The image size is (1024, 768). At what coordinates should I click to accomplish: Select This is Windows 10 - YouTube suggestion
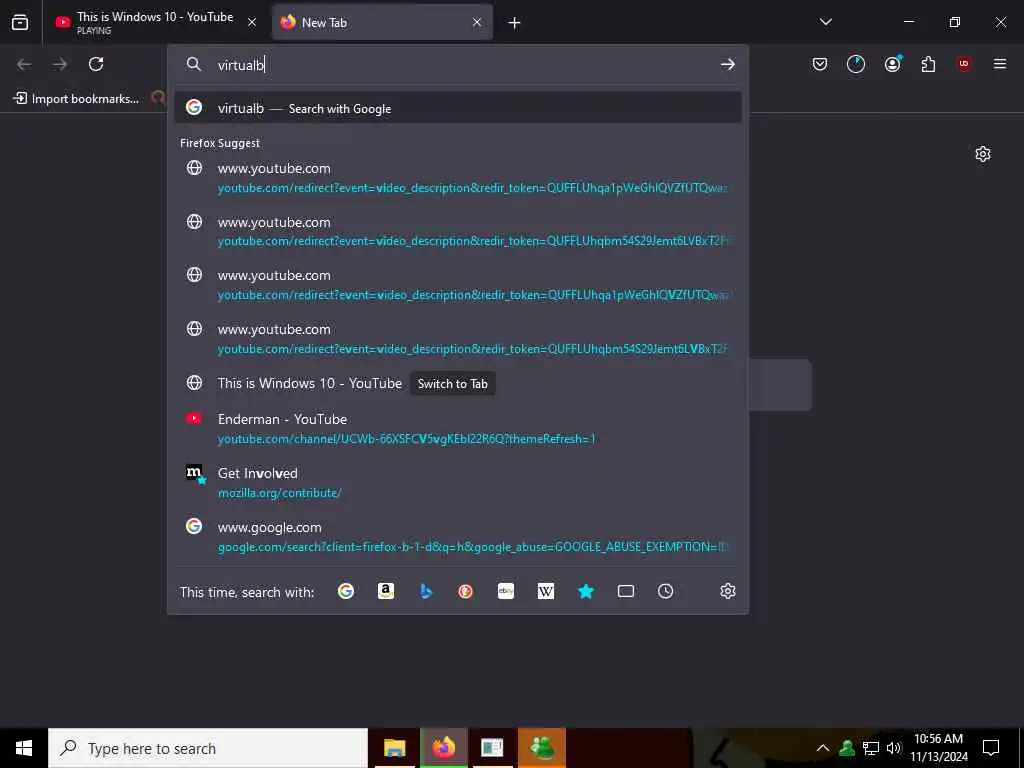(x=310, y=383)
